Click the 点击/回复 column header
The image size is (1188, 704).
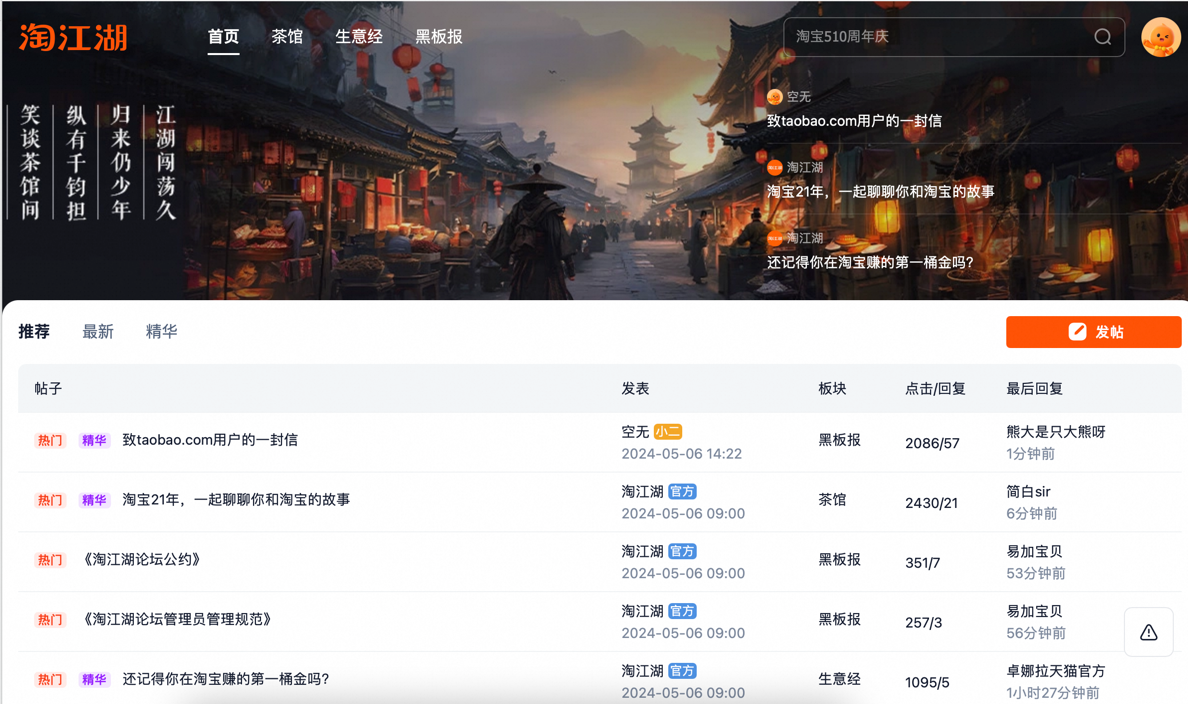935,389
